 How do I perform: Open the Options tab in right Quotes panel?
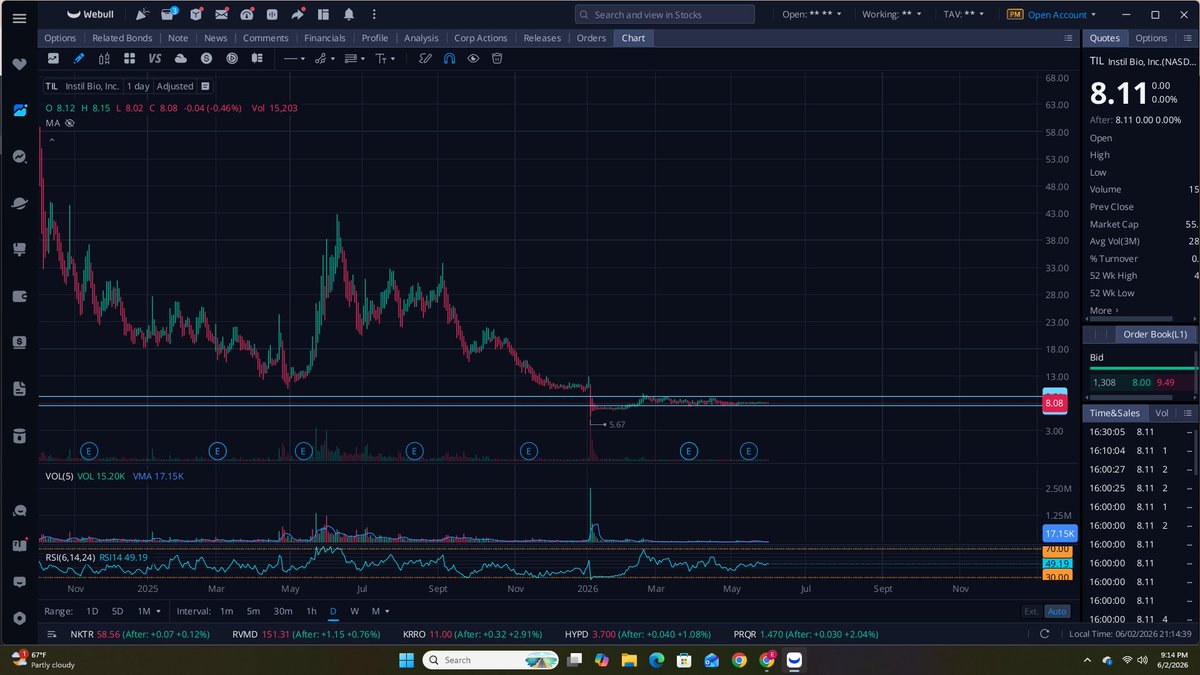pyautogui.click(x=1151, y=38)
